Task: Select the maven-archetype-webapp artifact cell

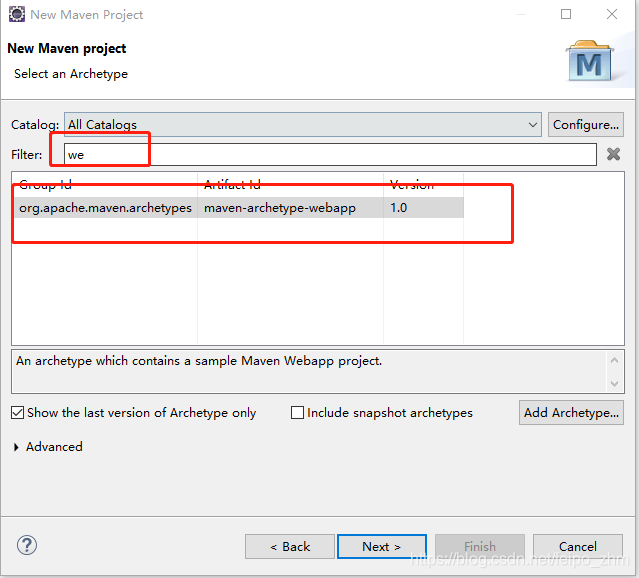Action: (290, 207)
